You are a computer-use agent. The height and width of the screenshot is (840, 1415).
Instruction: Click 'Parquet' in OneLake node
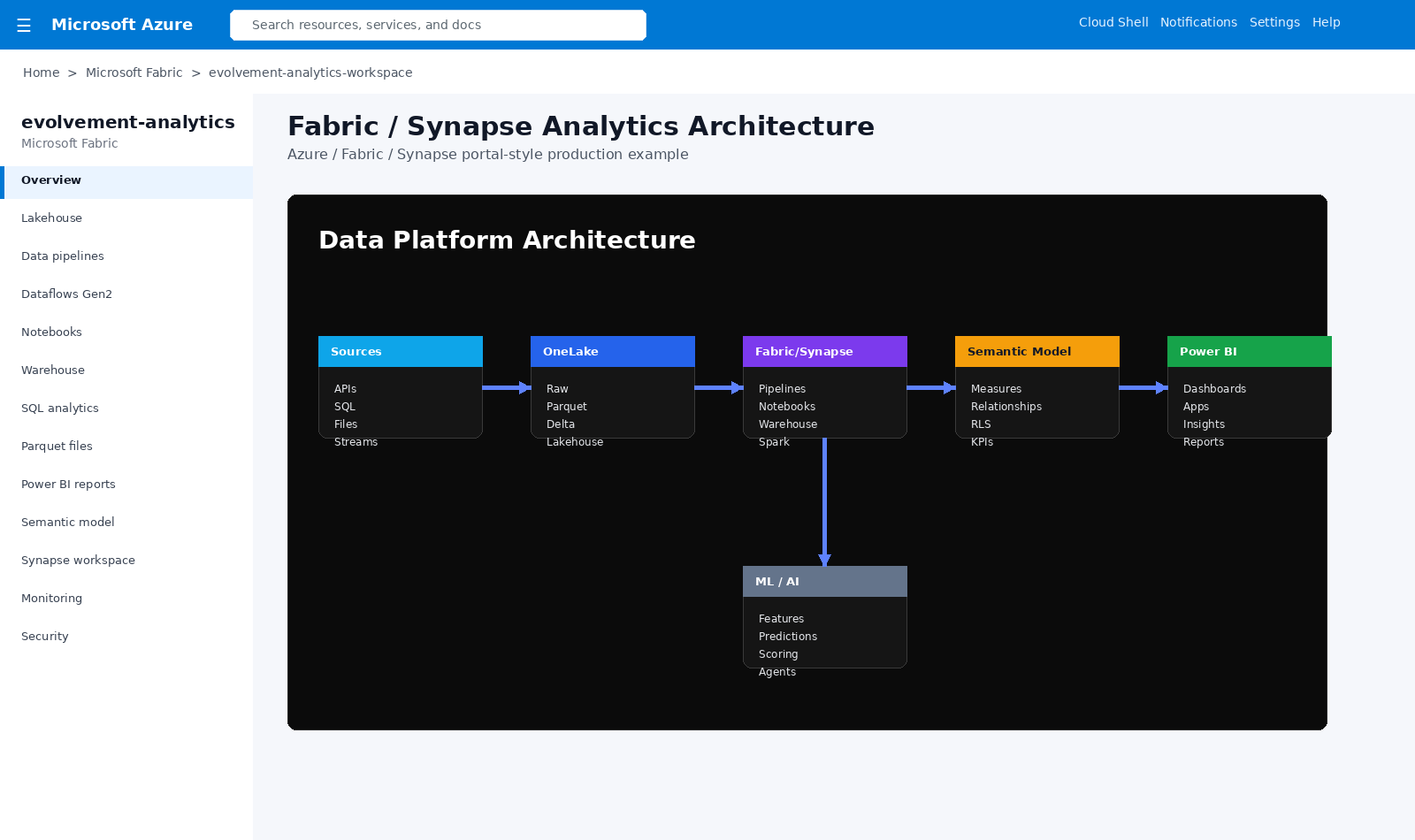(567, 407)
